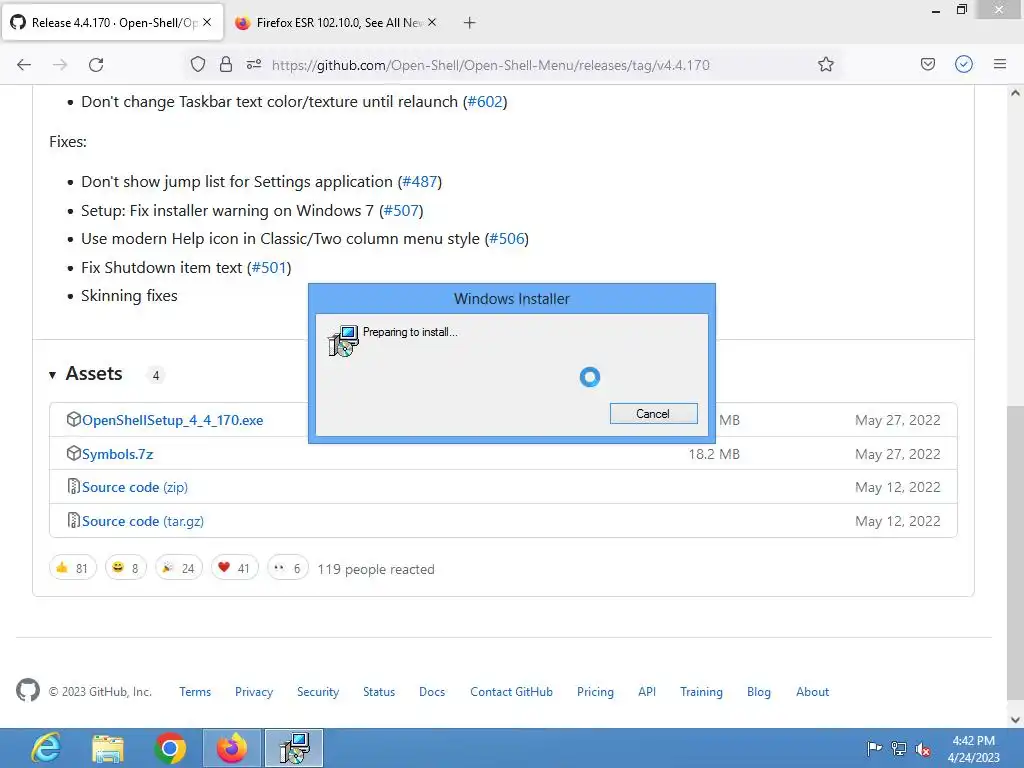Open the Privacy footer link

pos(254,692)
